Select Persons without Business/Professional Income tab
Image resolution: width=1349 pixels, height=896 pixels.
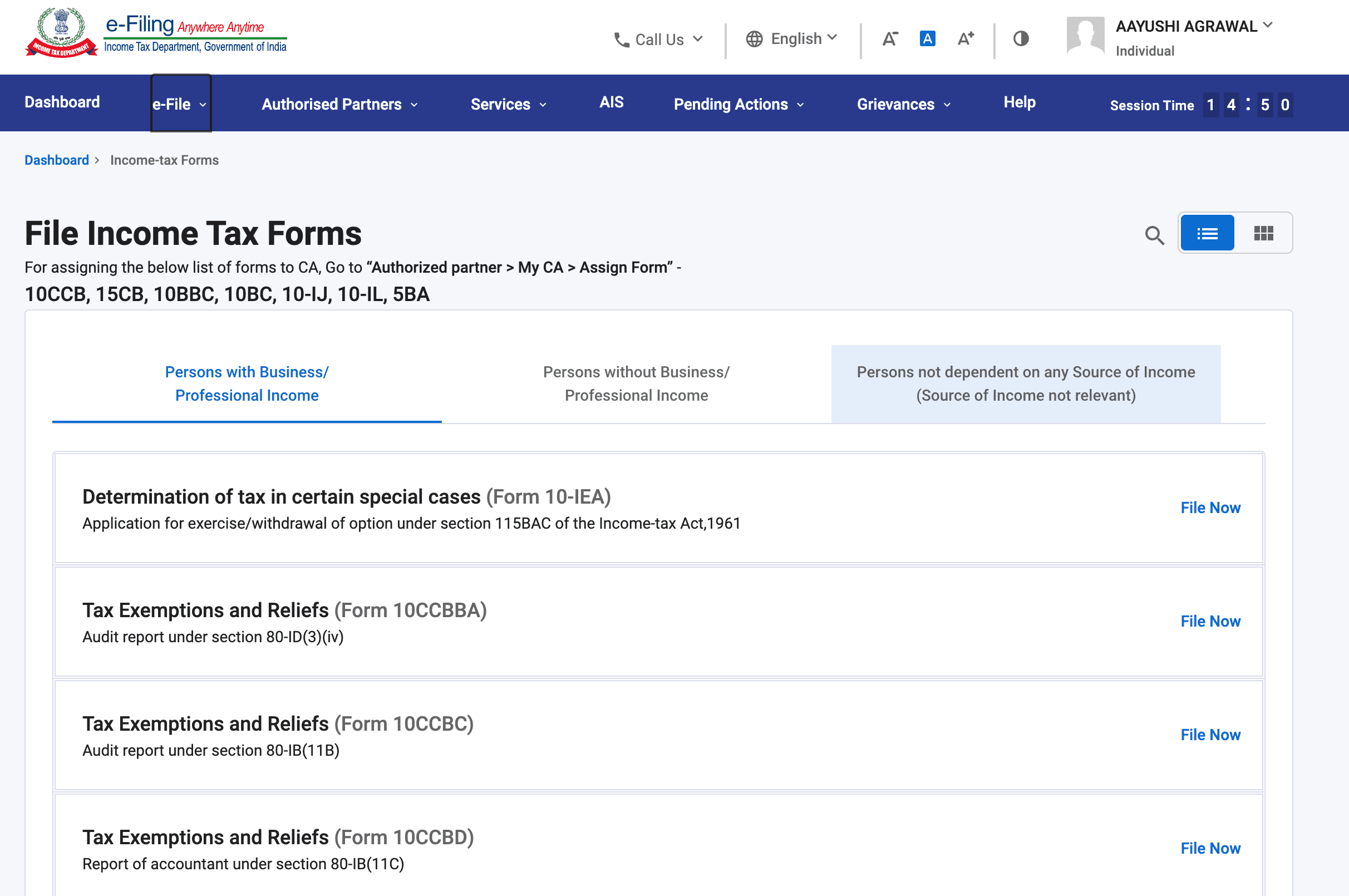point(636,383)
